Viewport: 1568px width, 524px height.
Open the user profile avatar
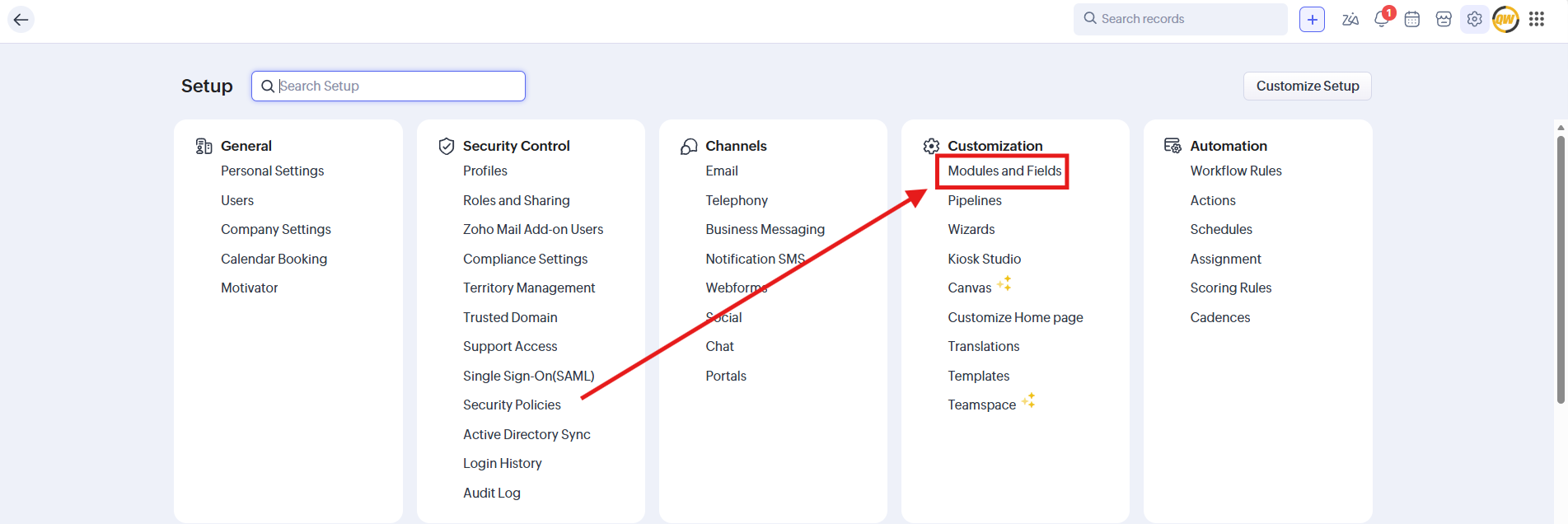coord(1505,19)
